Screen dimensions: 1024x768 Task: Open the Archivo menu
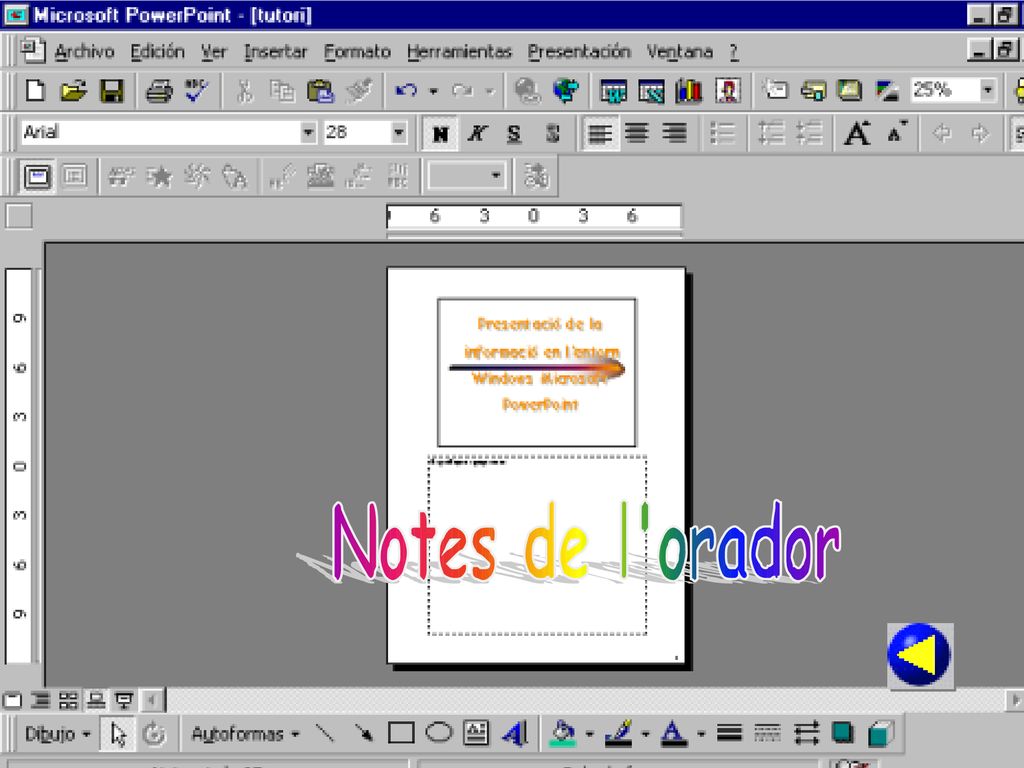tap(84, 52)
